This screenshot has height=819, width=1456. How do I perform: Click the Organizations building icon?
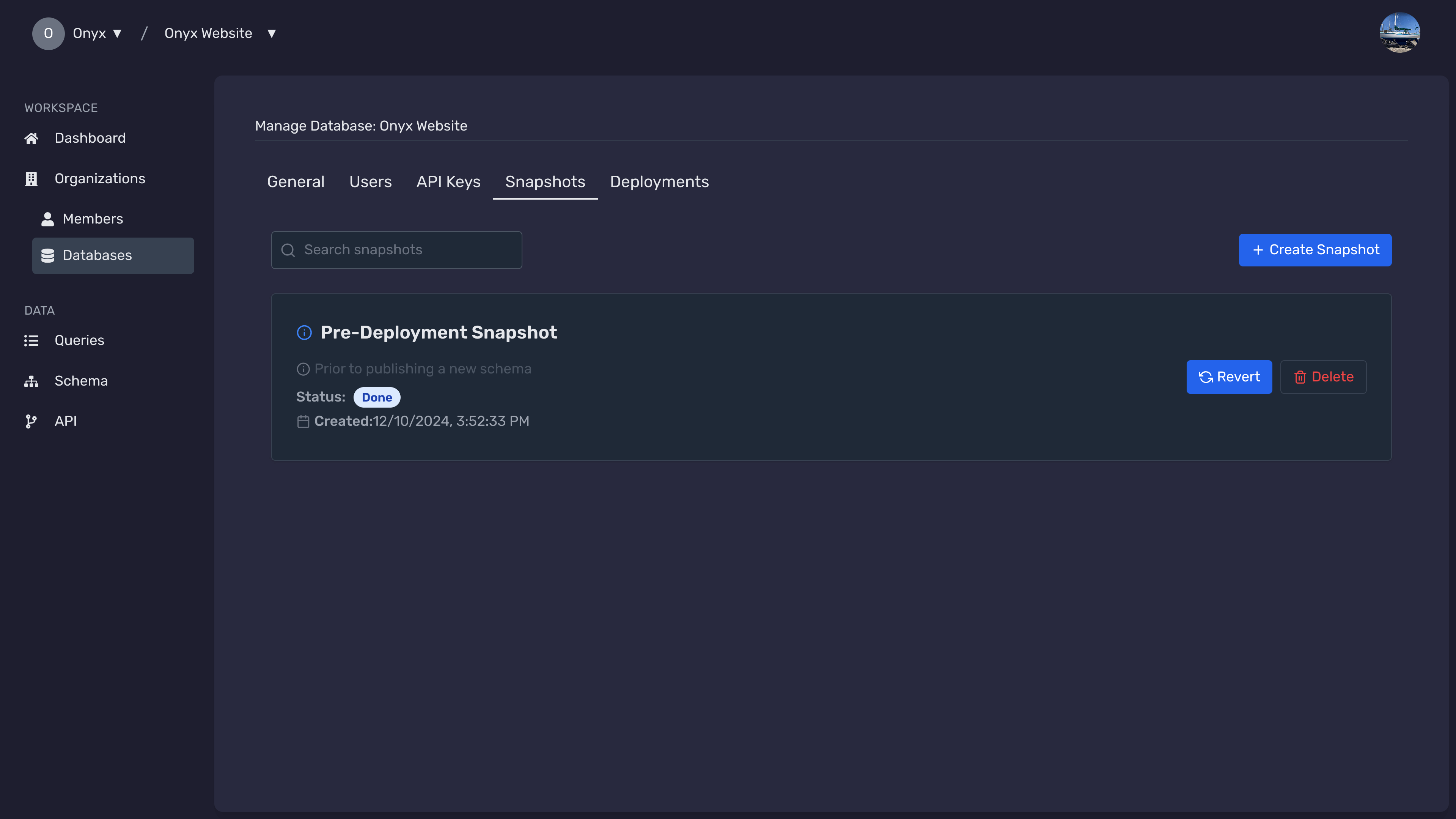tap(31, 179)
